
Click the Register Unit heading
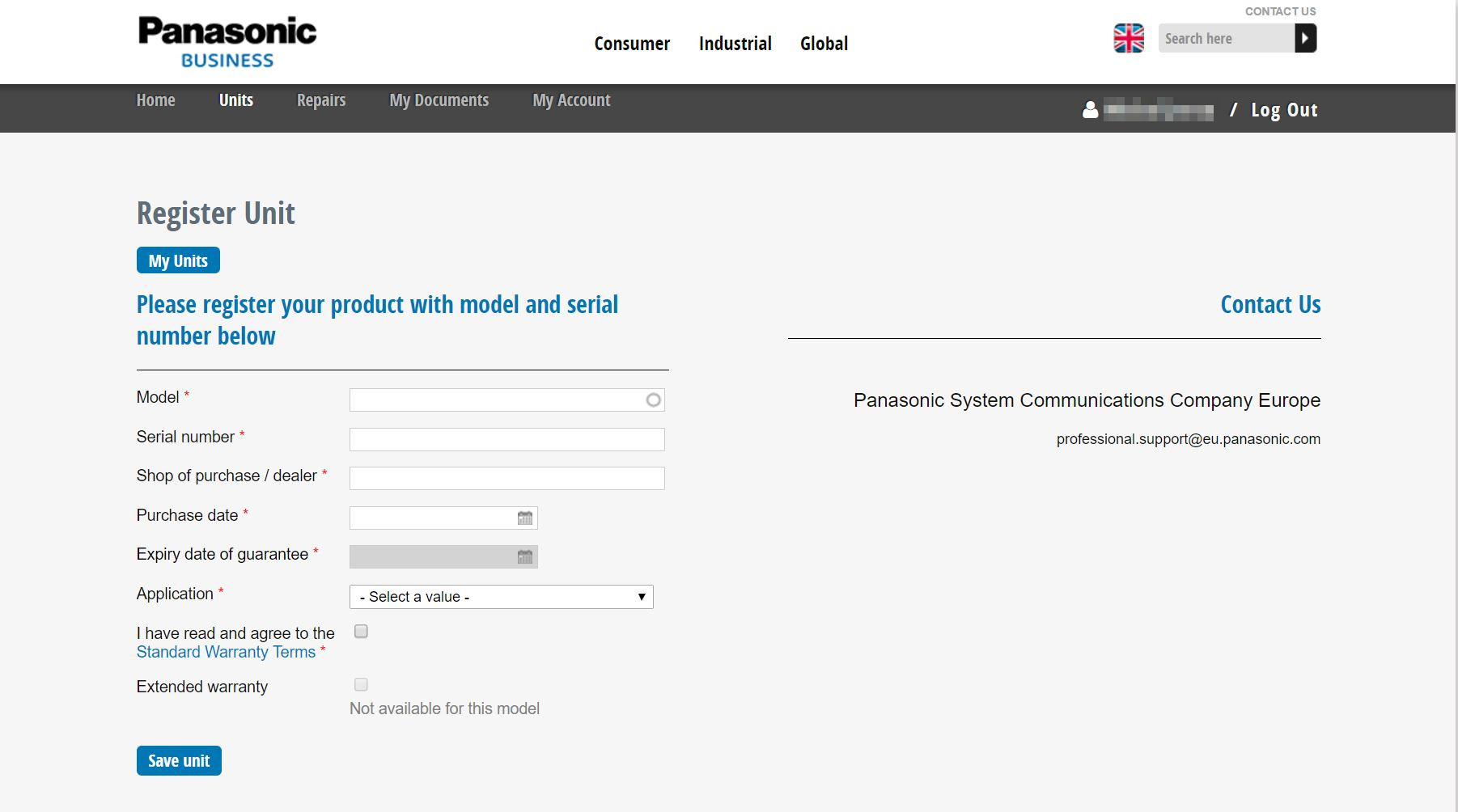point(215,214)
